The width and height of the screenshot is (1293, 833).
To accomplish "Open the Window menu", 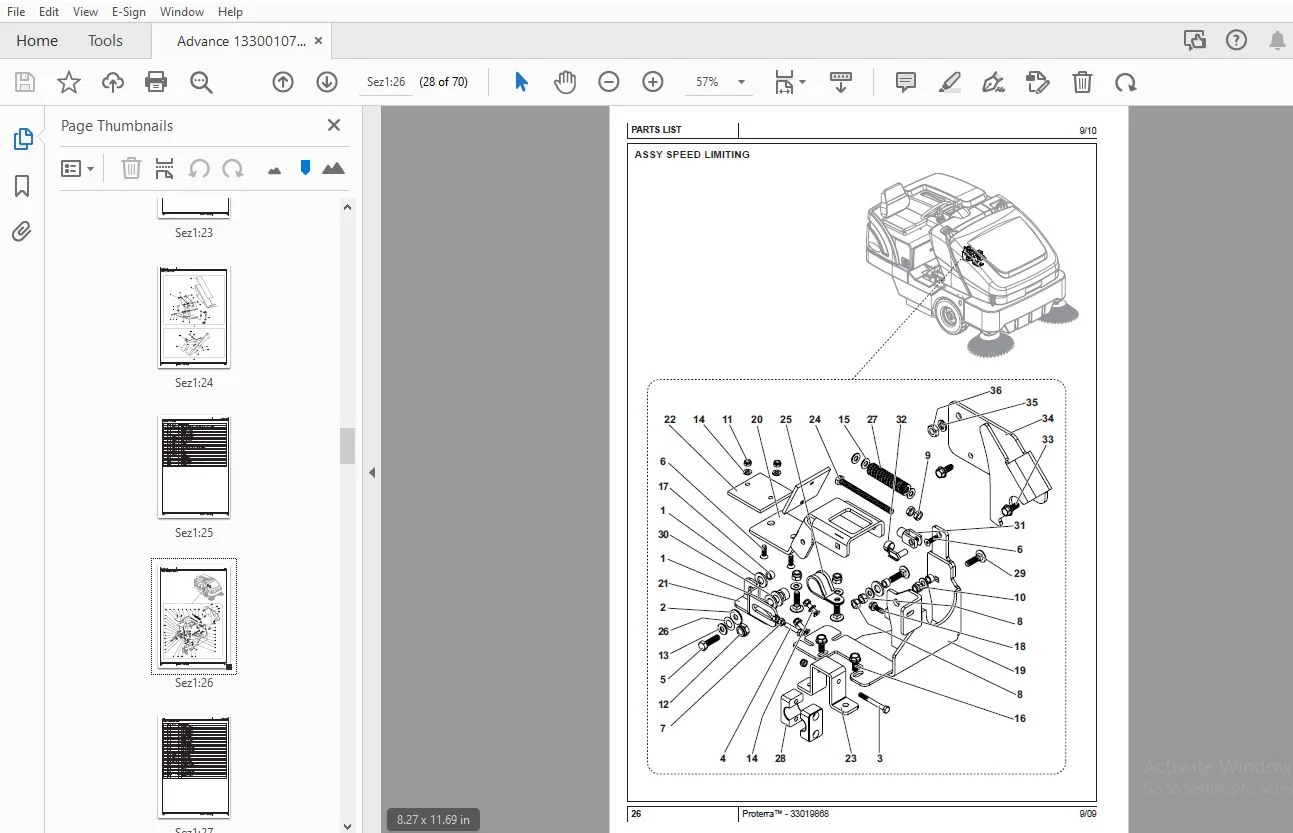I will [182, 12].
